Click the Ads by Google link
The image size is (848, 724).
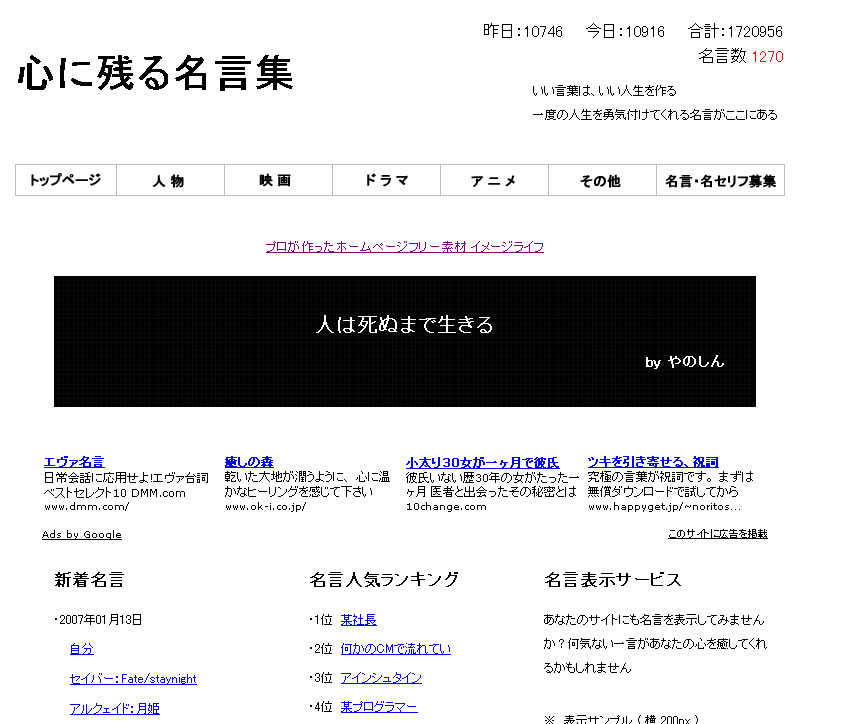(82, 535)
